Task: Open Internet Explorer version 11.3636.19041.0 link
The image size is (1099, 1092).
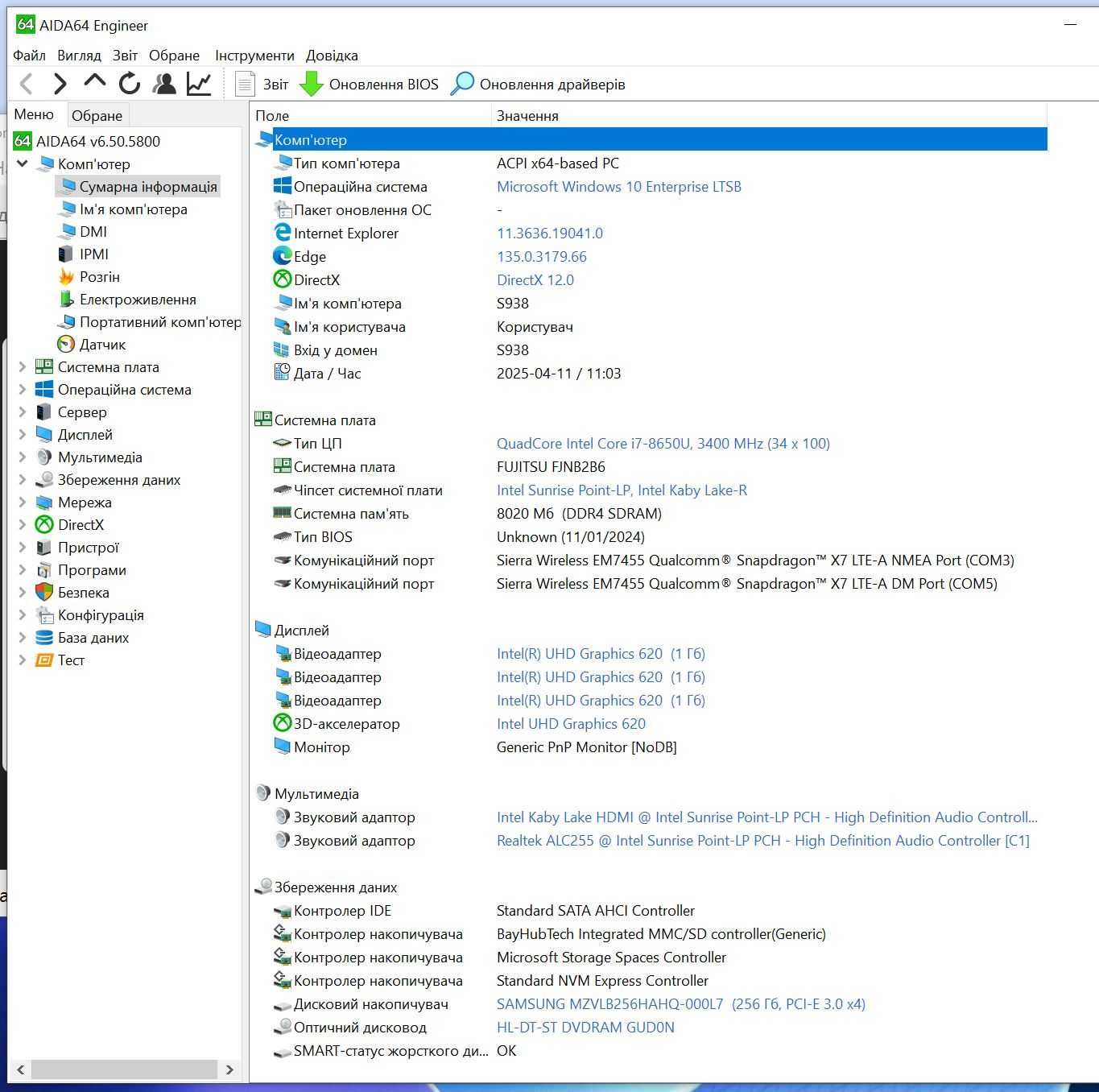Action: [x=549, y=233]
